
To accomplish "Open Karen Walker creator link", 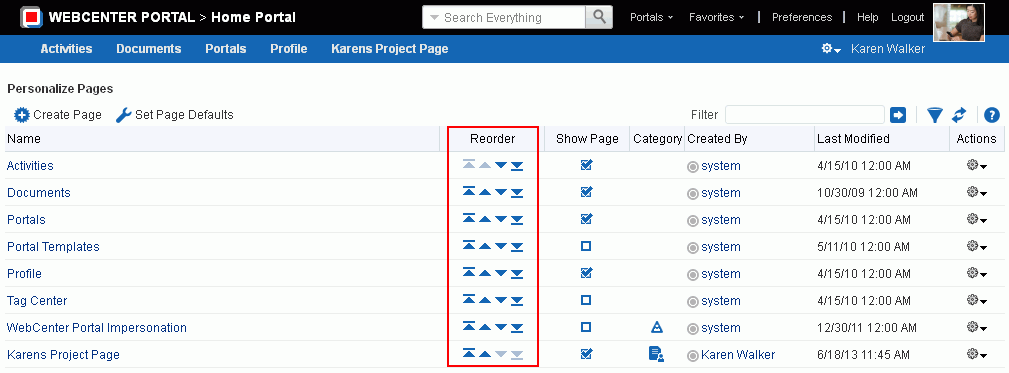I will [x=738, y=355].
